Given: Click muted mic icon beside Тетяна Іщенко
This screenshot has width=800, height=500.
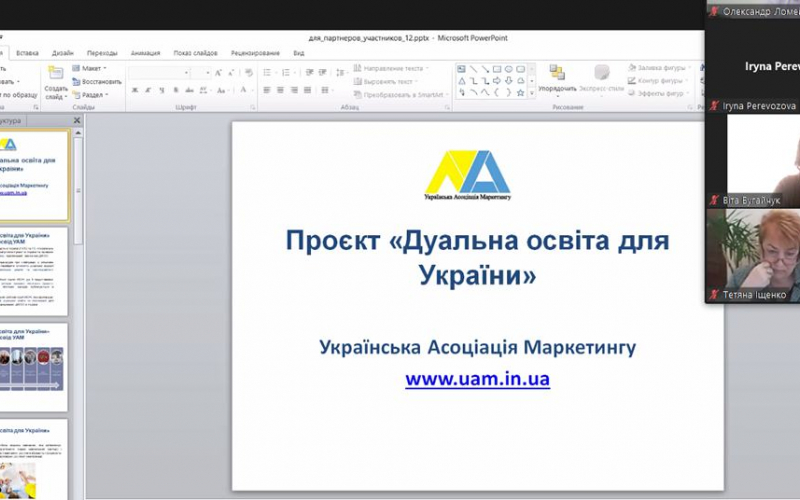Looking at the screenshot, I should (x=714, y=294).
